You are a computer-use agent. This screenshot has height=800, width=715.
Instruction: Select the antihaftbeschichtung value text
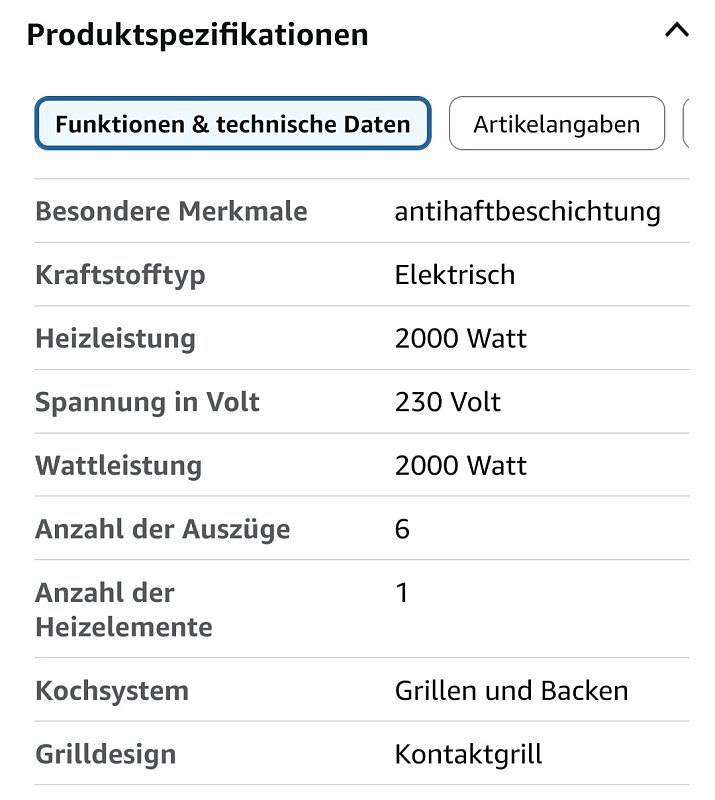527,212
